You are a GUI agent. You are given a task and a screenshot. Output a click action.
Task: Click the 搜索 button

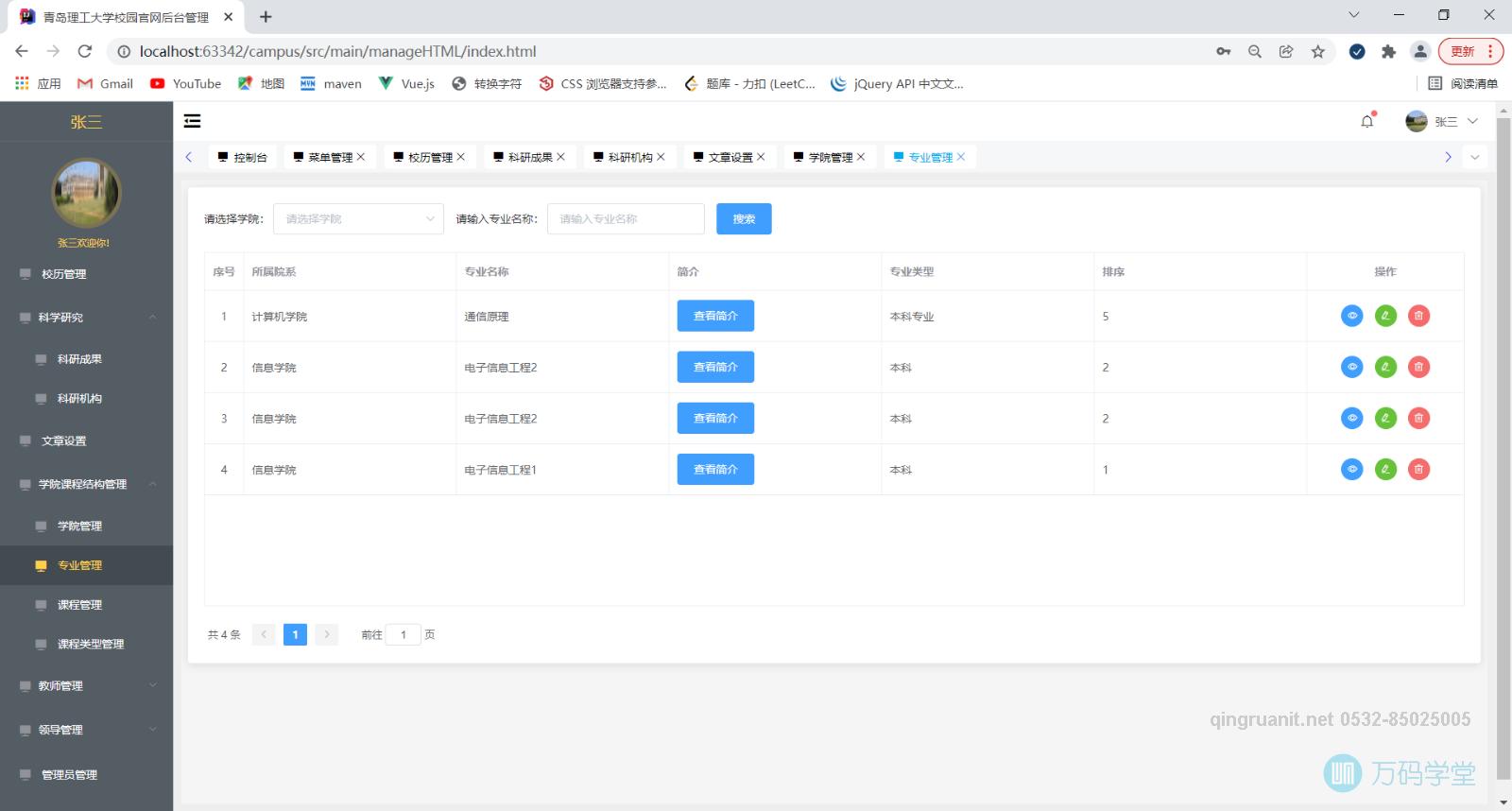[x=744, y=219]
